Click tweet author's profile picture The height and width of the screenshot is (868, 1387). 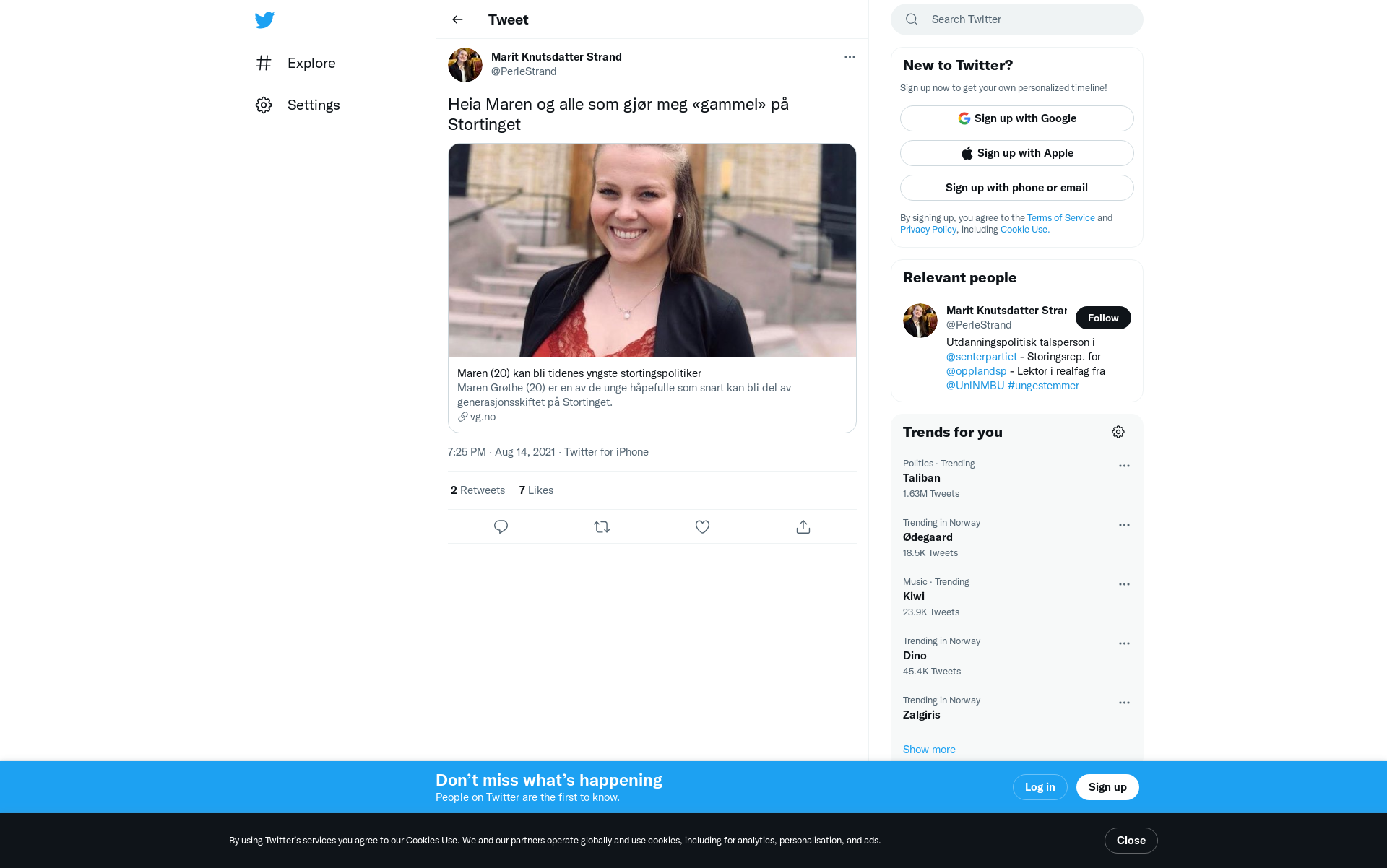[465, 65]
